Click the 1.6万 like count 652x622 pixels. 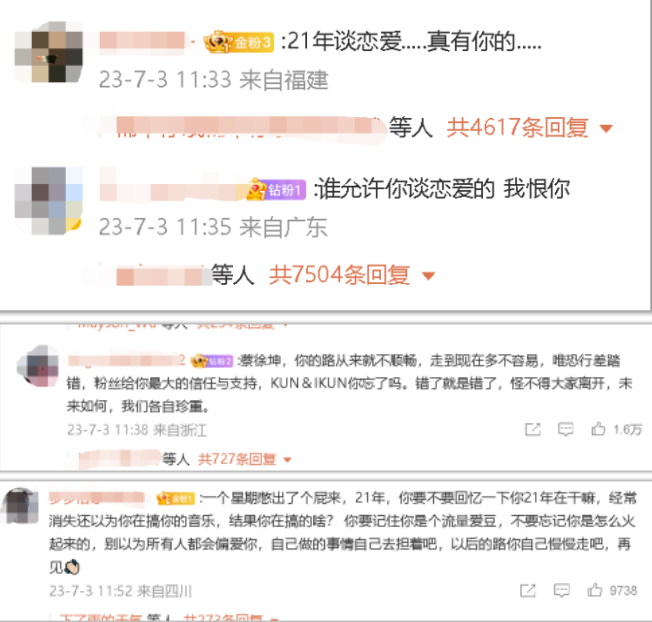pyautogui.click(x=628, y=429)
